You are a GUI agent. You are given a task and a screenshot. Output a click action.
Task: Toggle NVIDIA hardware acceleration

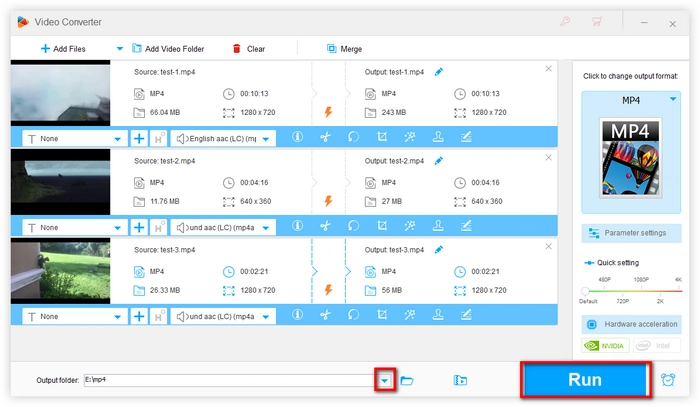tap(605, 345)
